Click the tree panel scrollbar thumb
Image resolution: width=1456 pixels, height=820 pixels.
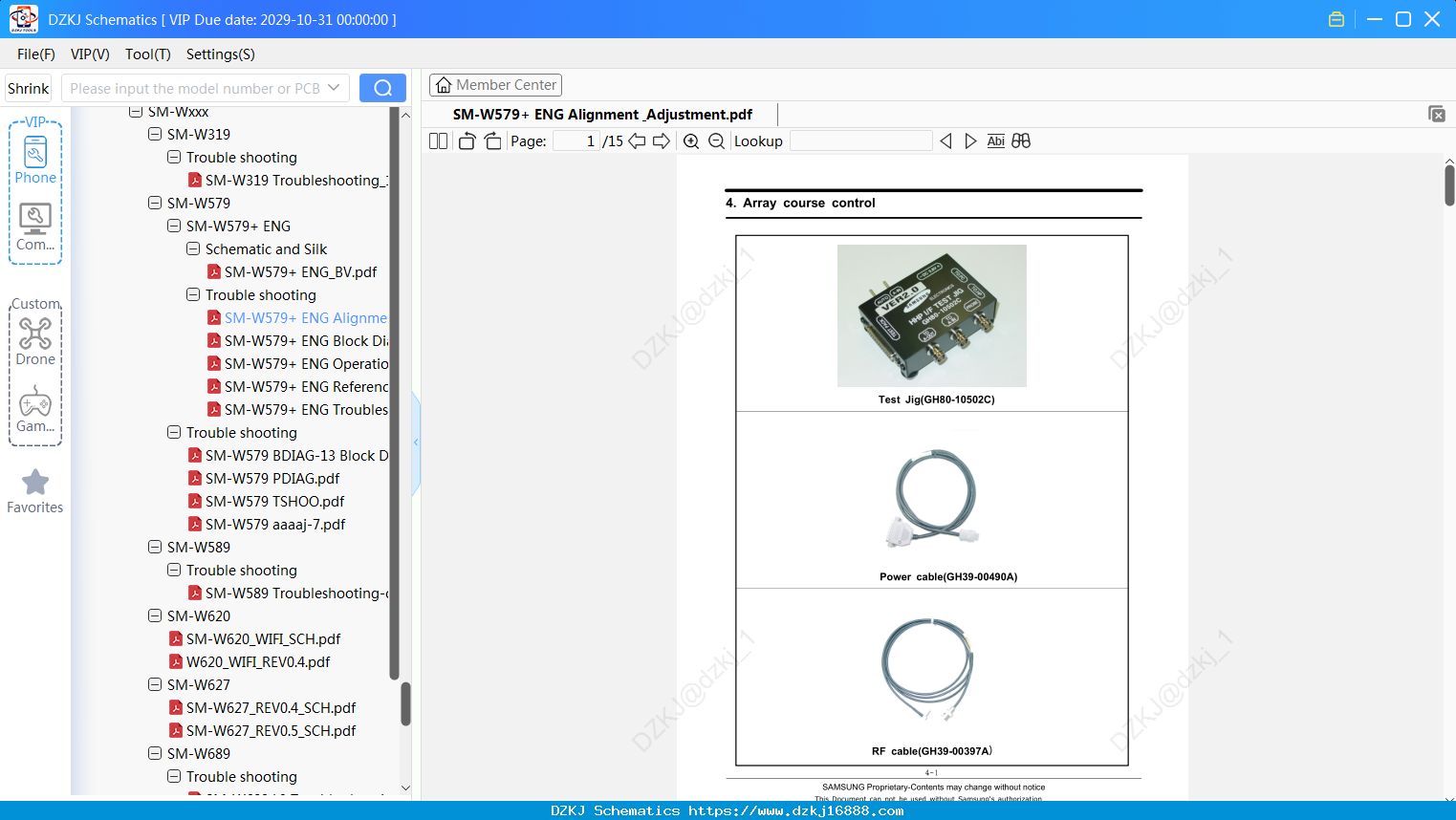click(405, 704)
